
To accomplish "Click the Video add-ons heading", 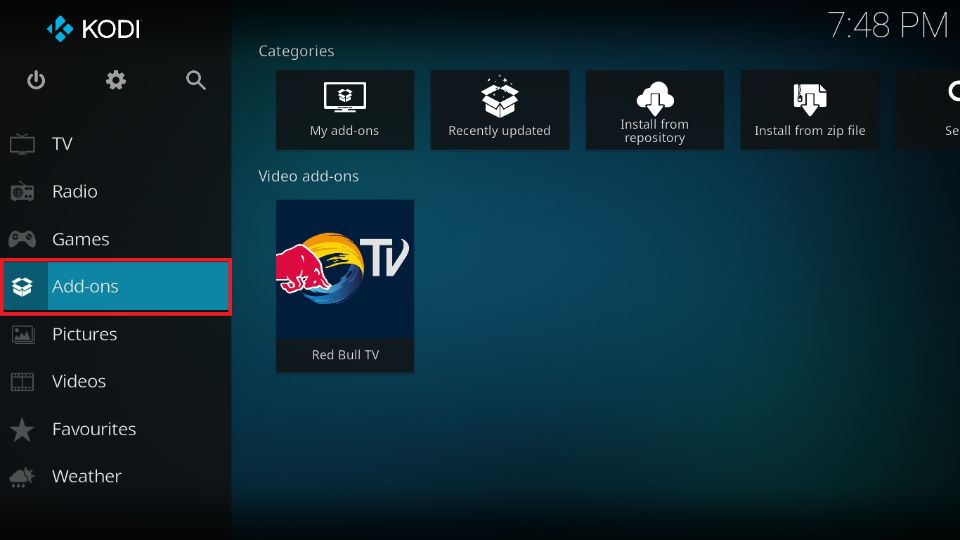I will 309,176.
